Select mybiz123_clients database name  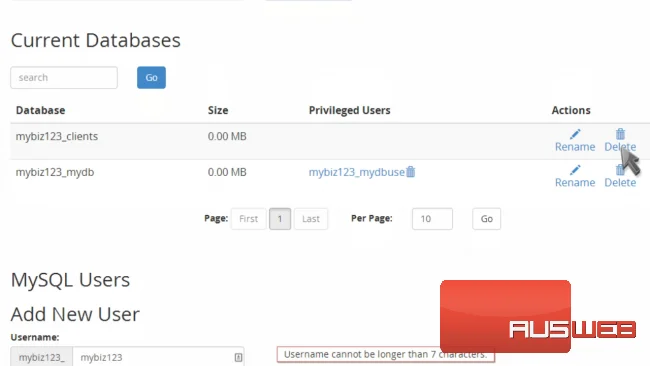pos(57,136)
